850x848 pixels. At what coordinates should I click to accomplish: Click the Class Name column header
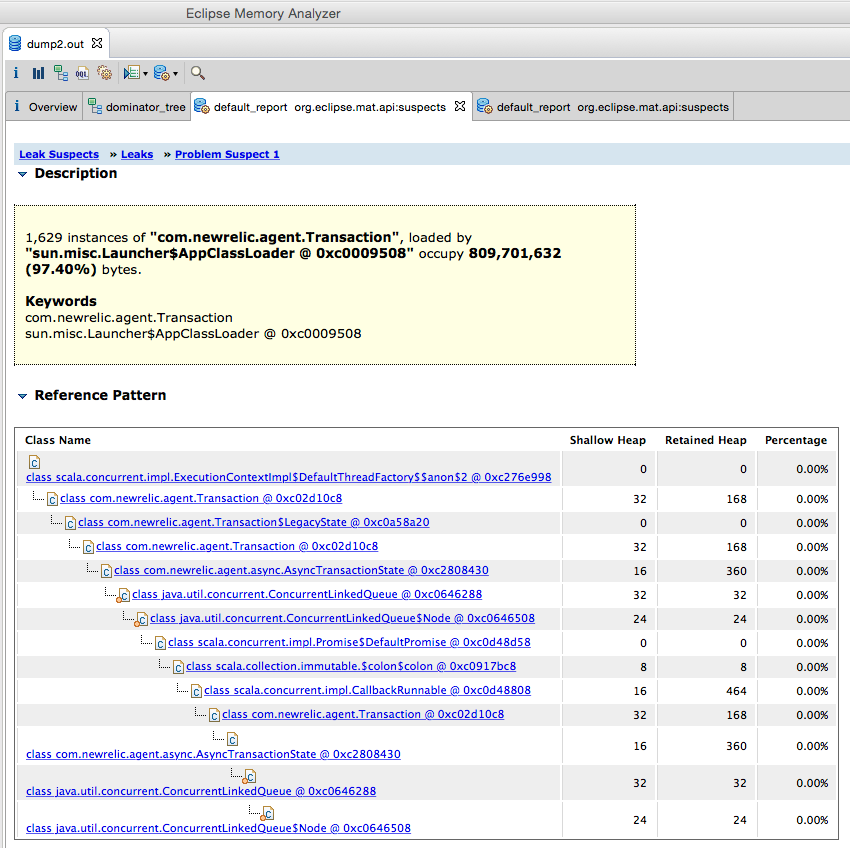click(x=58, y=440)
